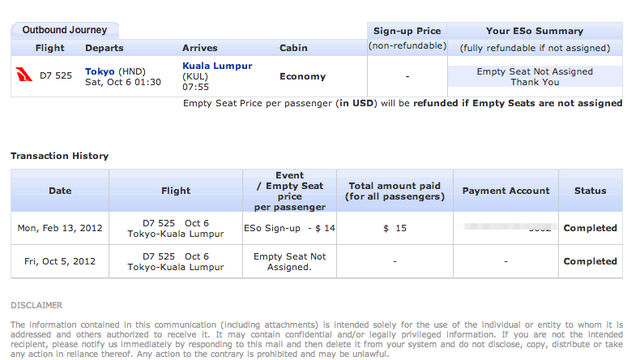This screenshot has width=640, height=360.
Task: Follow the Tokyo departure link
Action: [100, 71]
